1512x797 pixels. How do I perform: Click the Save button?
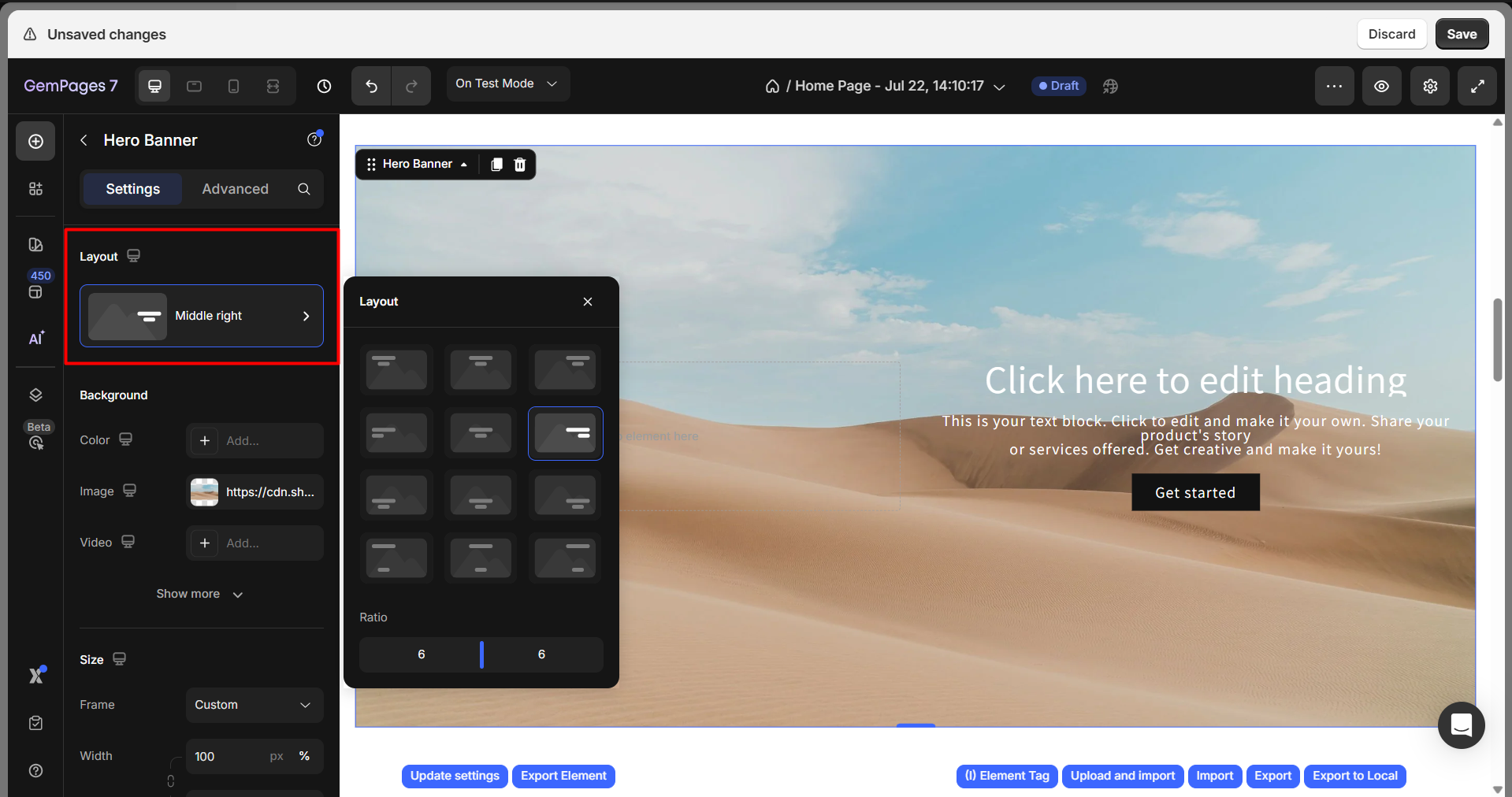coord(1461,35)
